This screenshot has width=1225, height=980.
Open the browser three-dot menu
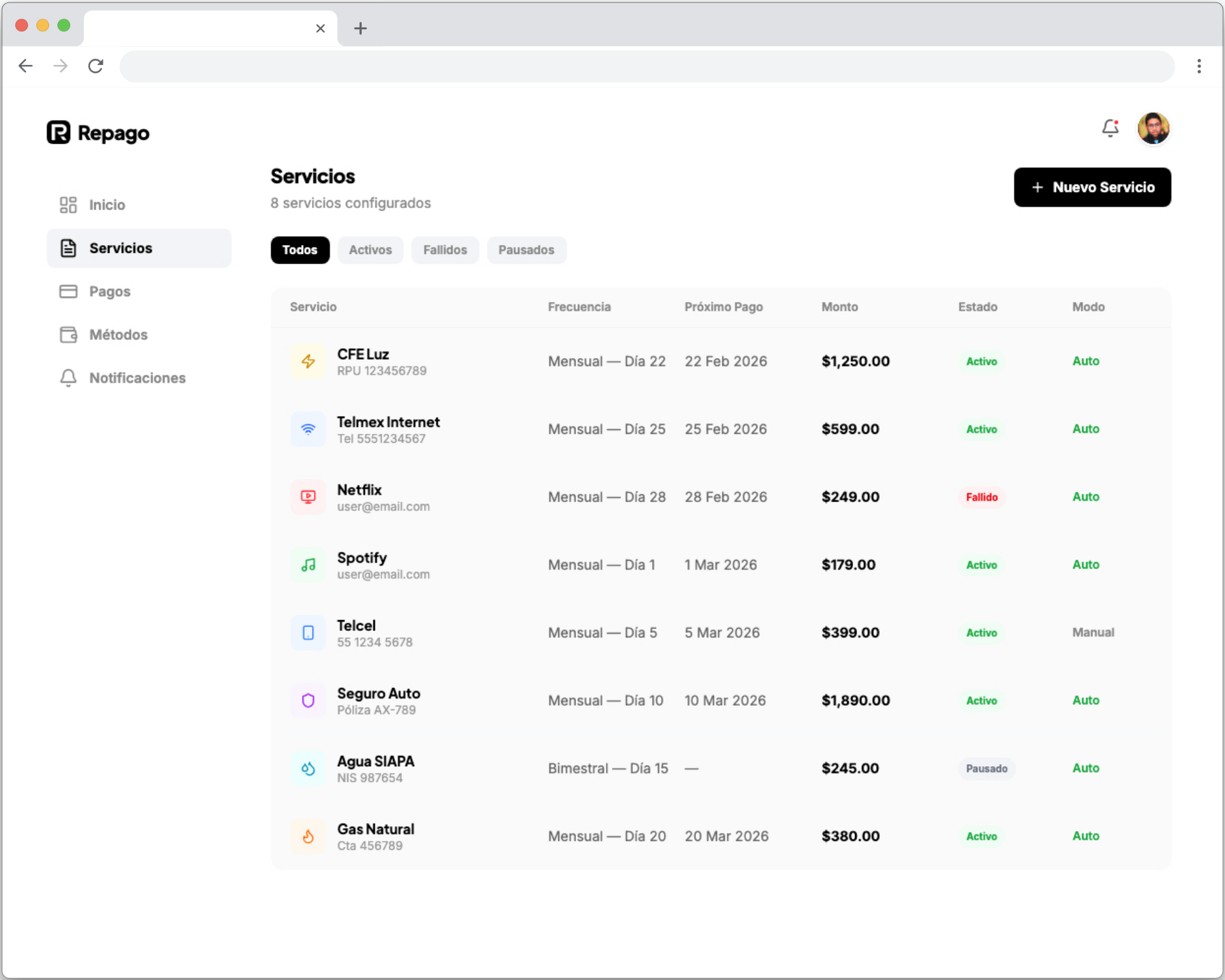pyautogui.click(x=1199, y=66)
